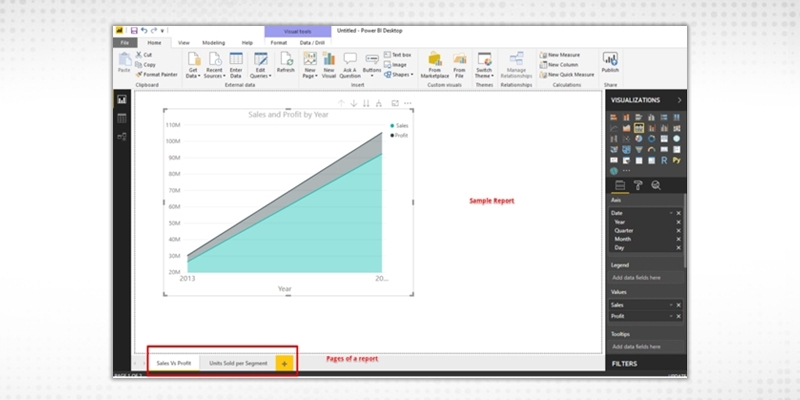800x400 pixels.
Task: Open the Date field dropdown arrow
Action: (671, 213)
